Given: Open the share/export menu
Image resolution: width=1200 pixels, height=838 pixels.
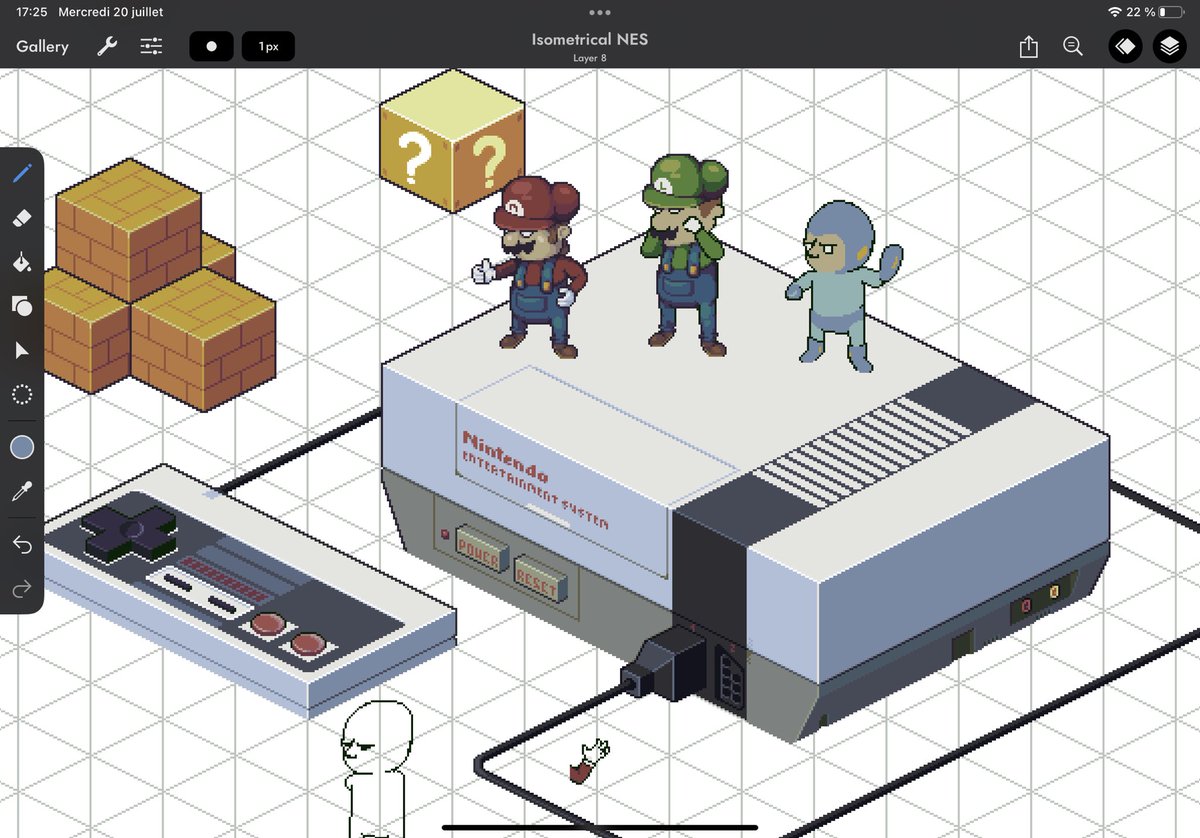Looking at the screenshot, I should (x=1028, y=46).
